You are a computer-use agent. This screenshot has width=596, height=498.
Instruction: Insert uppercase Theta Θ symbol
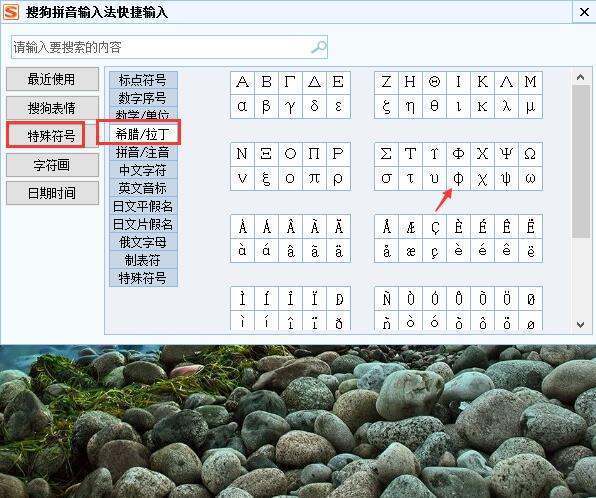434,82
